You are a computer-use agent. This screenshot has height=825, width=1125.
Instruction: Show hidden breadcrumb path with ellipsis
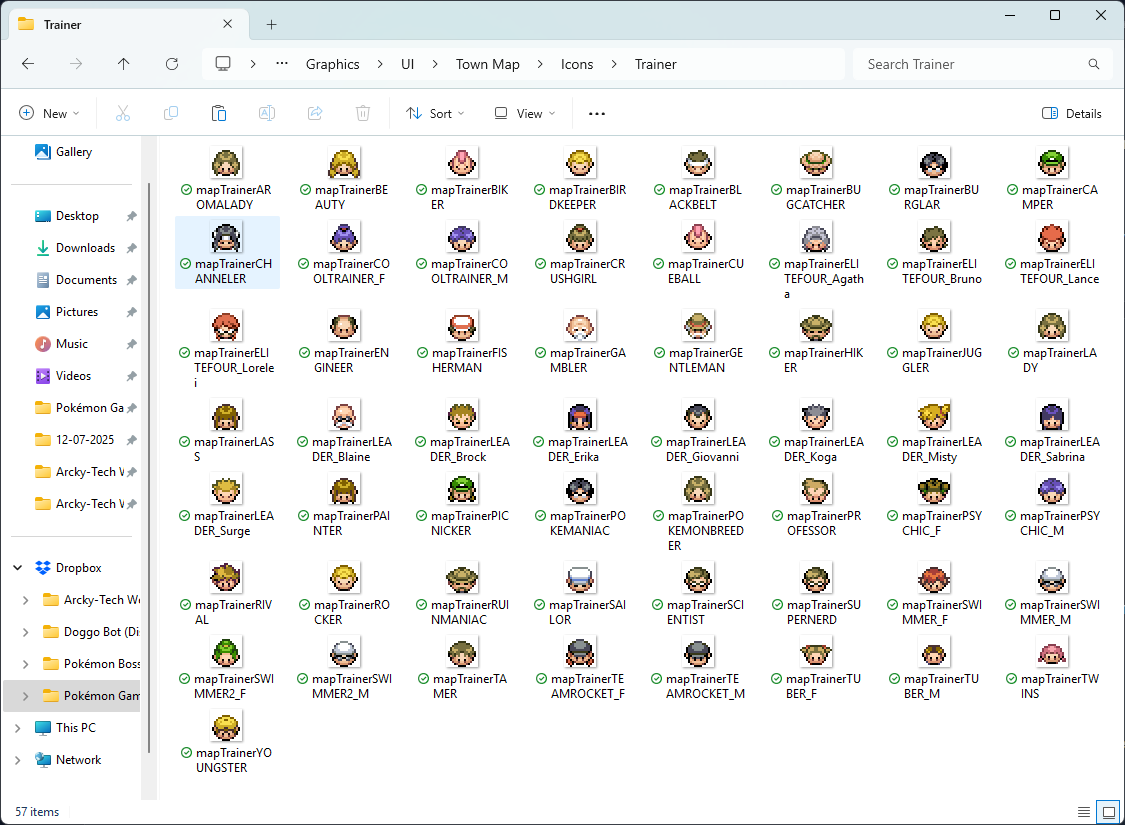click(x=282, y=63)
